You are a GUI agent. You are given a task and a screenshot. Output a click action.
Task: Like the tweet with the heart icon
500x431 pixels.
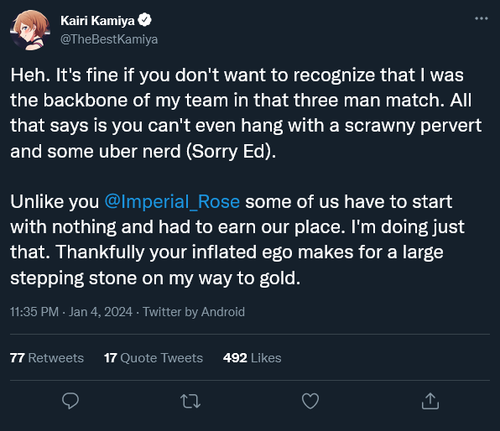click(x=310, y=401)
